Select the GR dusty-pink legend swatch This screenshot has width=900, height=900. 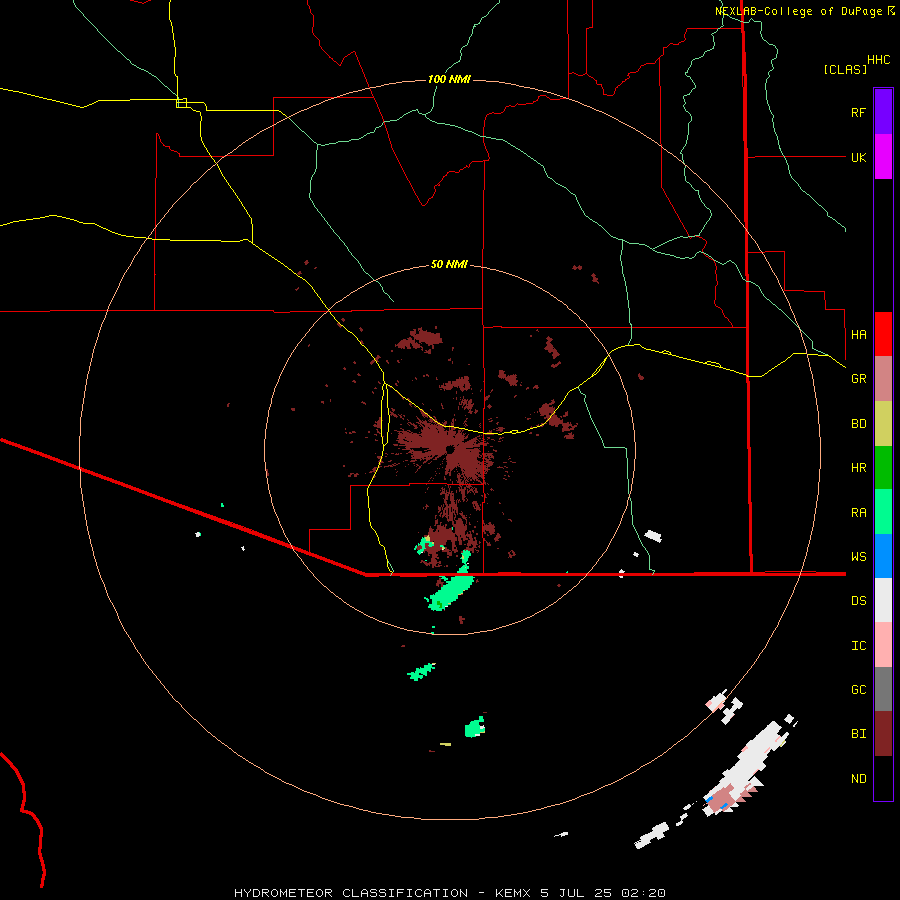coord(883,378)
